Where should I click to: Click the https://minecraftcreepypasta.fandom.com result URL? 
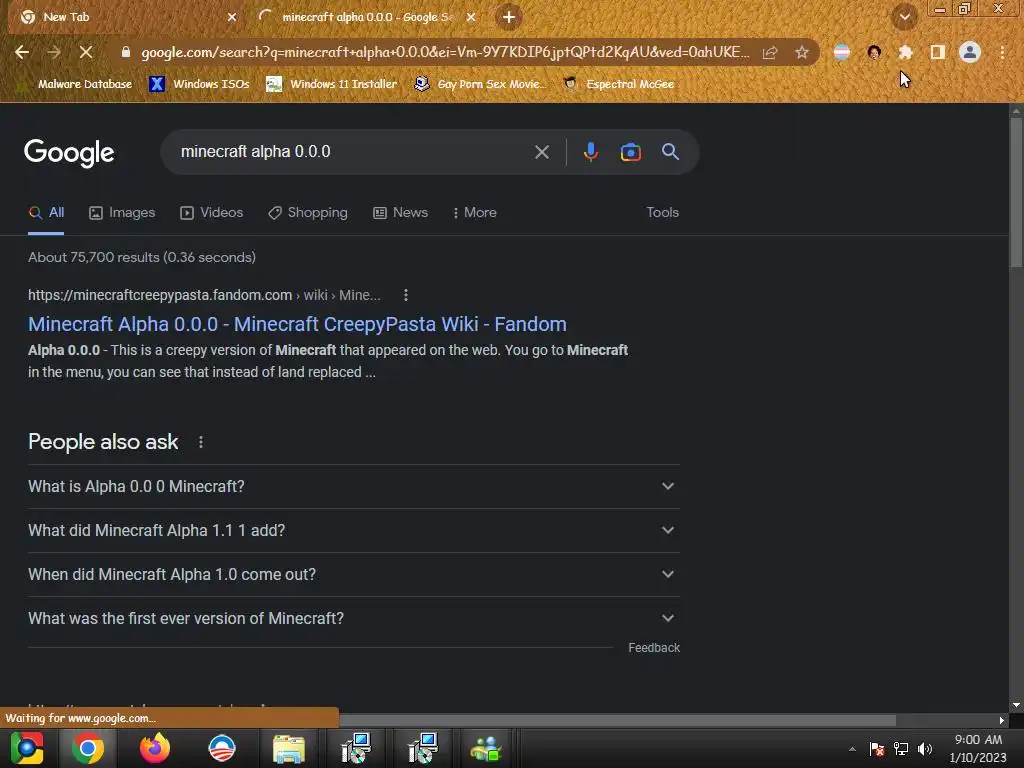click(160, 295)
